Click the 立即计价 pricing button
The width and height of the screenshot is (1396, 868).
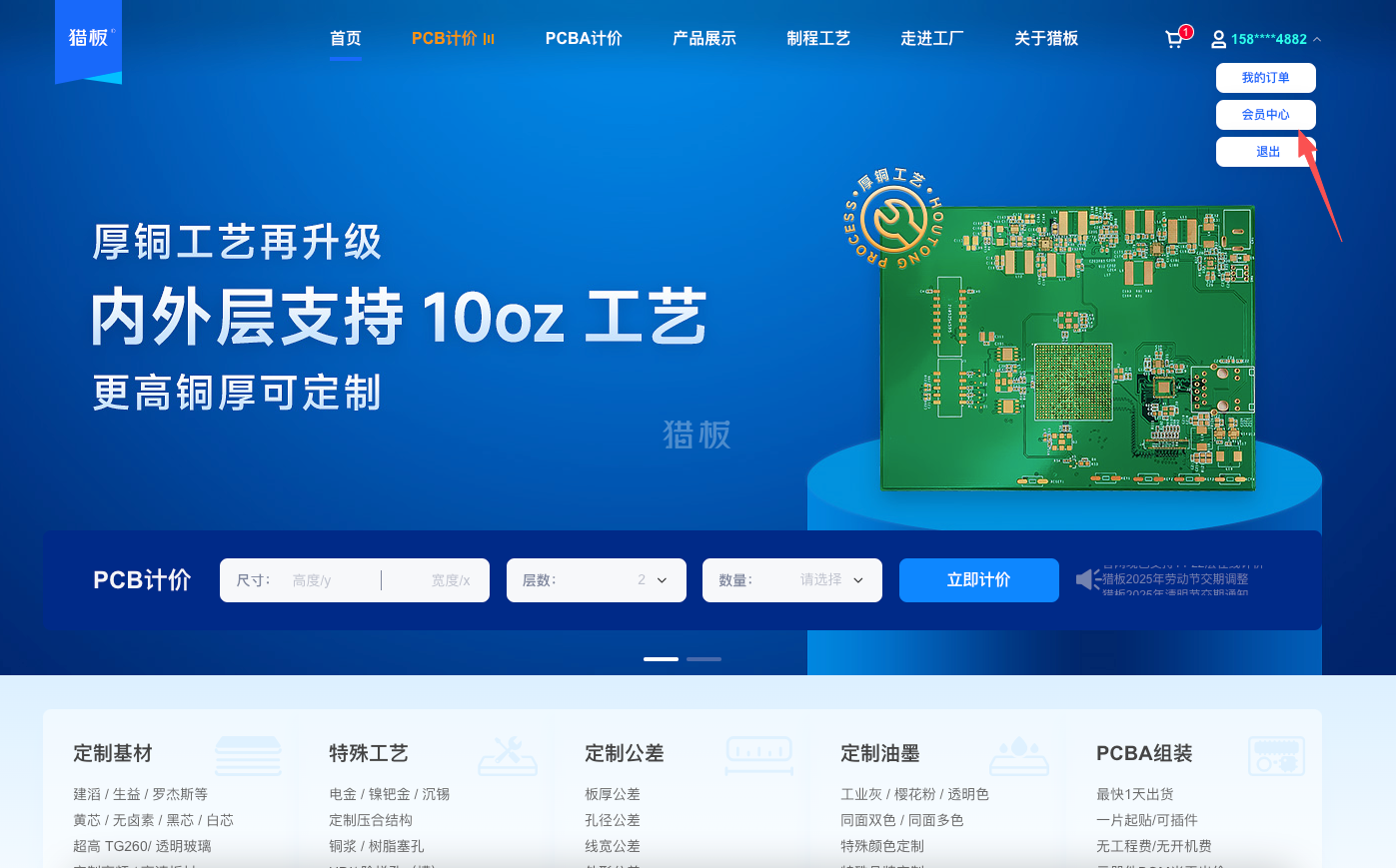[978, 579]
